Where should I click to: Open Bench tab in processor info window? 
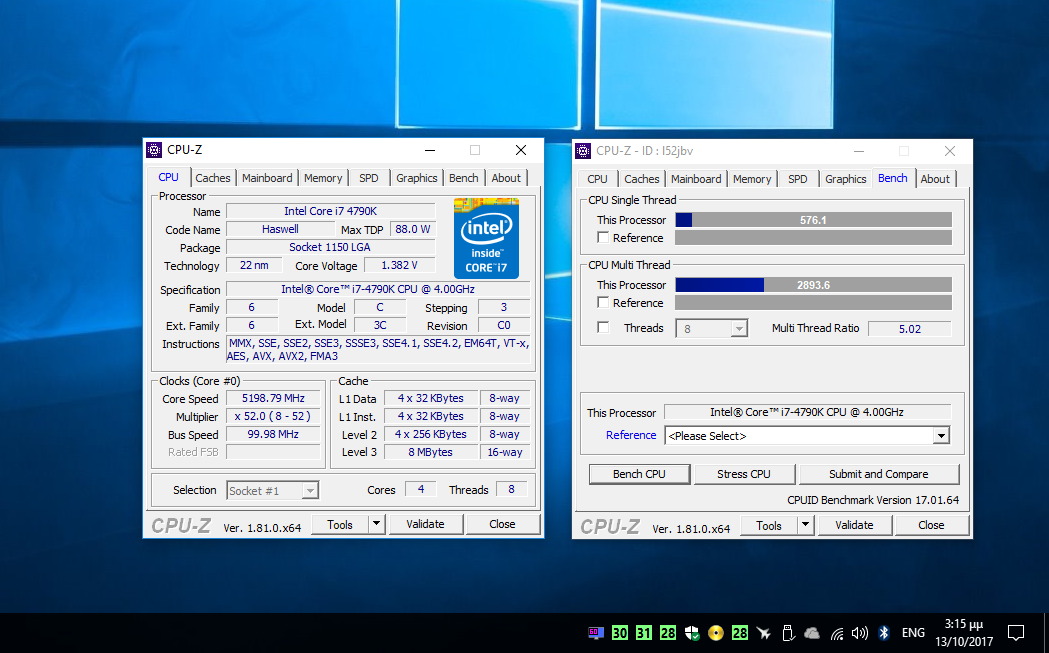464,178
